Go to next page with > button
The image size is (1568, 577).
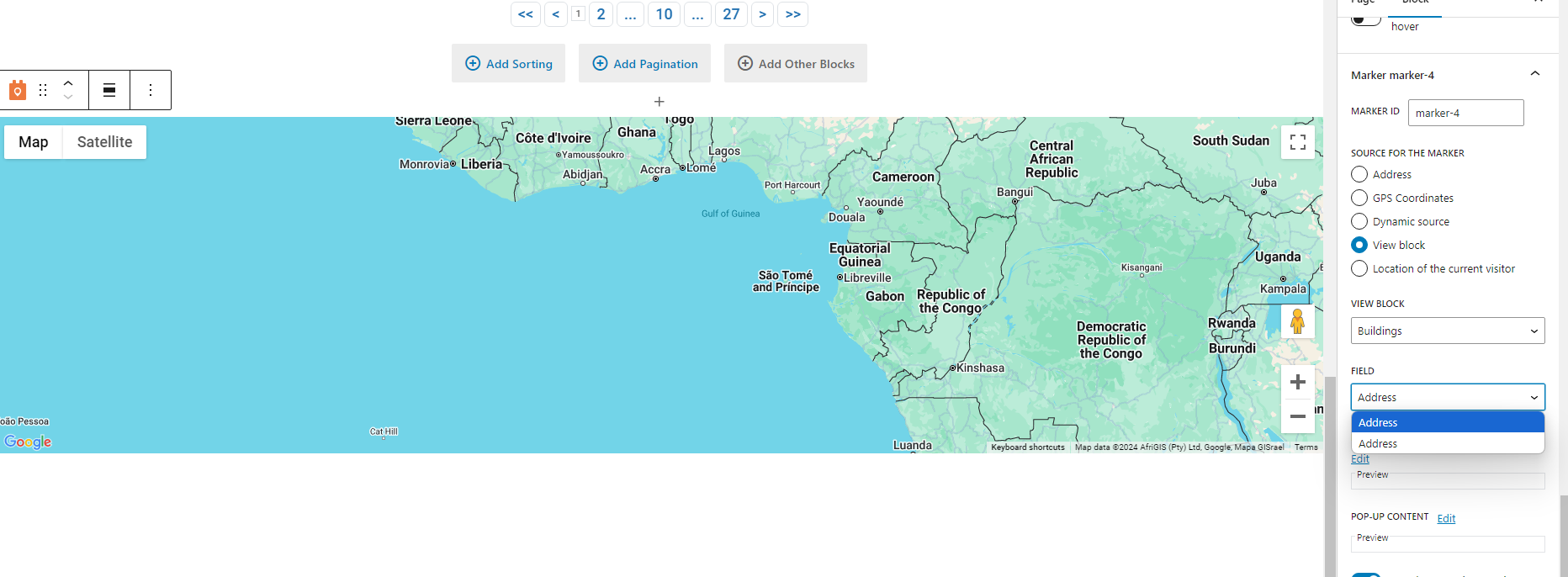coord(762,14)
